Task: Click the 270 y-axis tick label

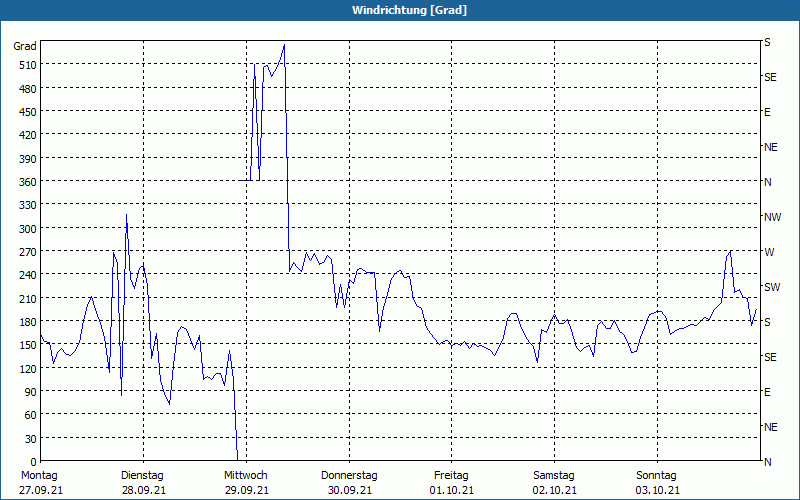Action: [26, 252]
